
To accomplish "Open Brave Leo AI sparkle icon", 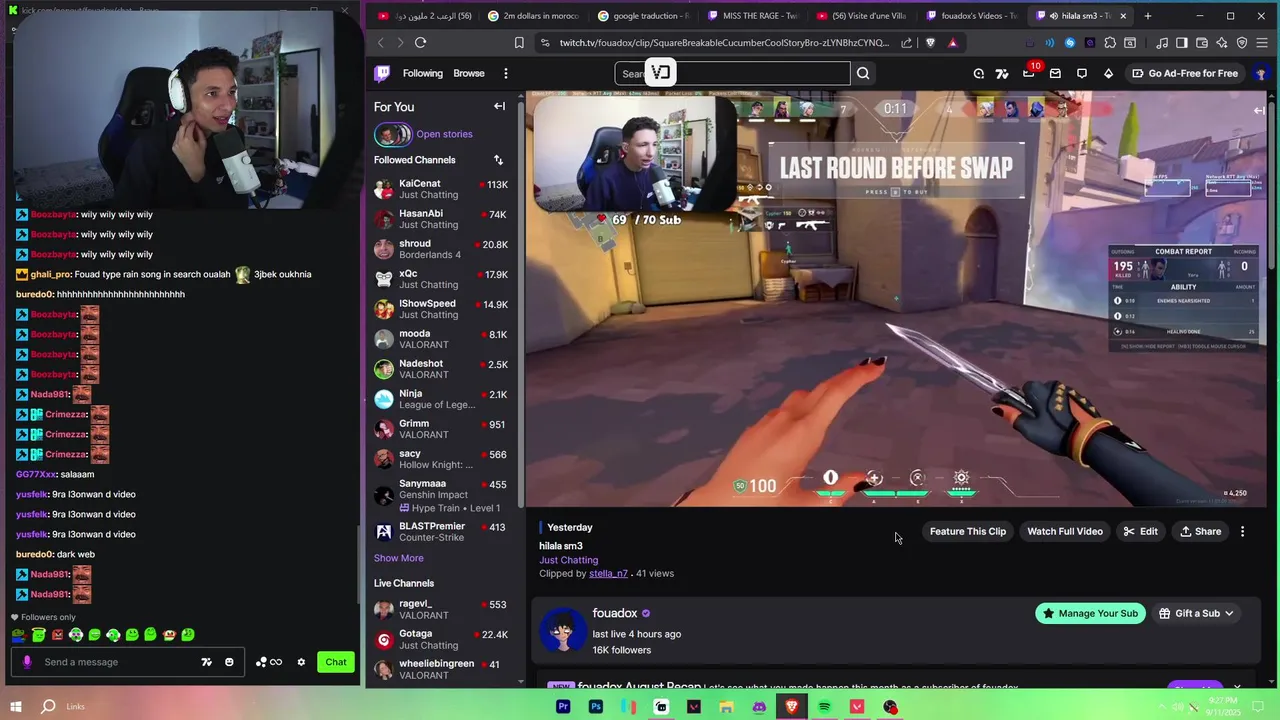I will coord(1222,43).
